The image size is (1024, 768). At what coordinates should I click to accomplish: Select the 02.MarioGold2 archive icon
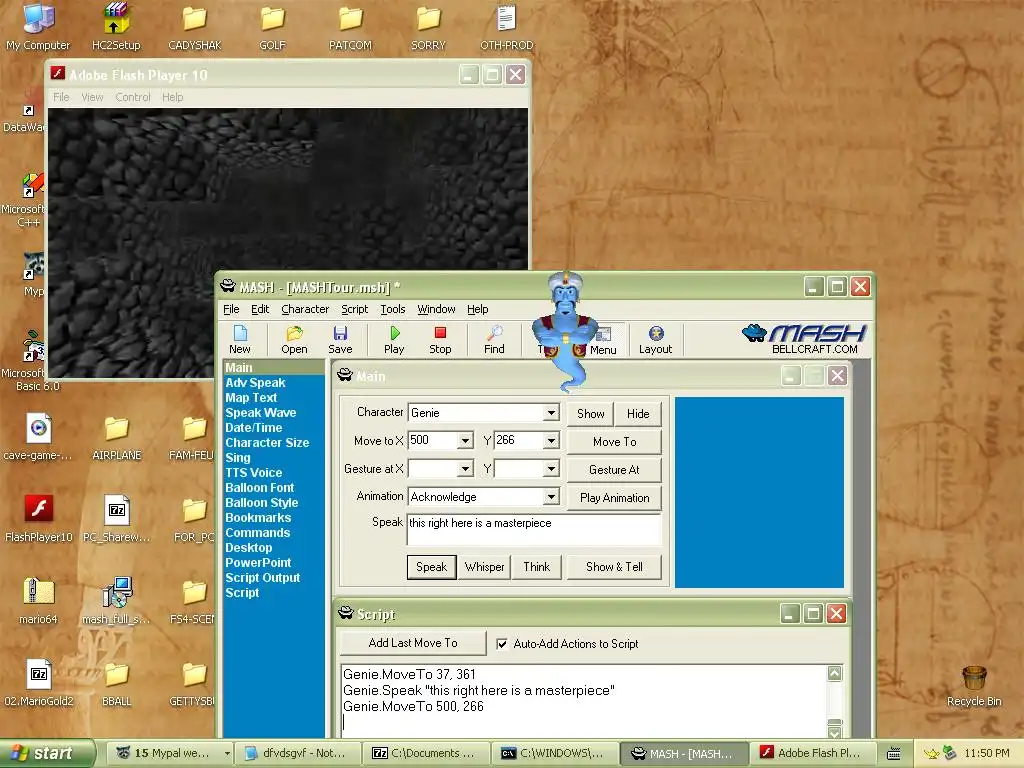(39, 682)
